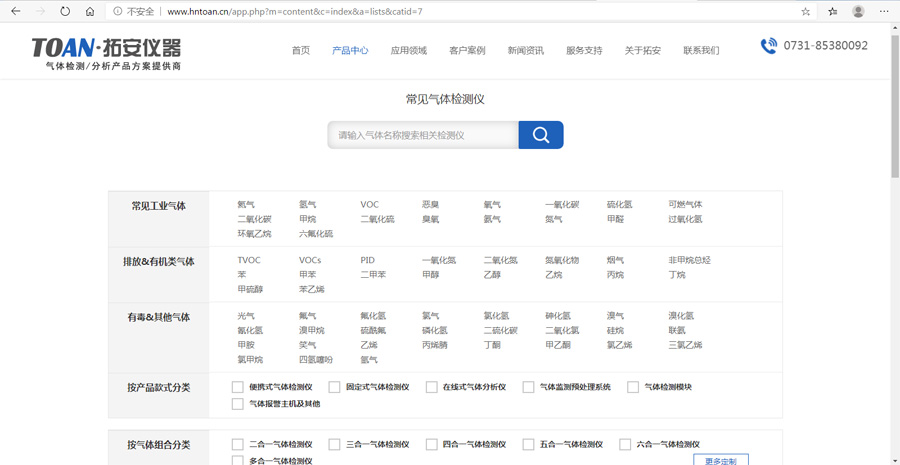This screenshot has width=900, height=465.
Task: Check 固定式气体检测仪 checkbox
Action: [334, 387]
